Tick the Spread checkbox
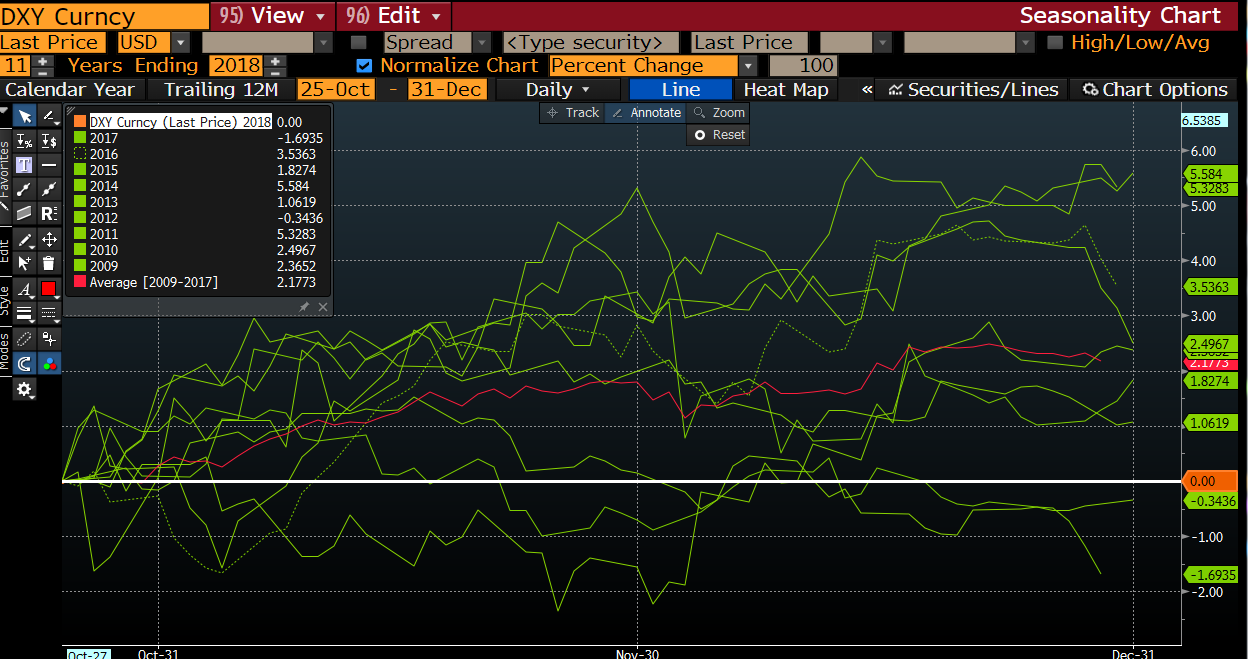1248x659 pixels. (359, 43)
